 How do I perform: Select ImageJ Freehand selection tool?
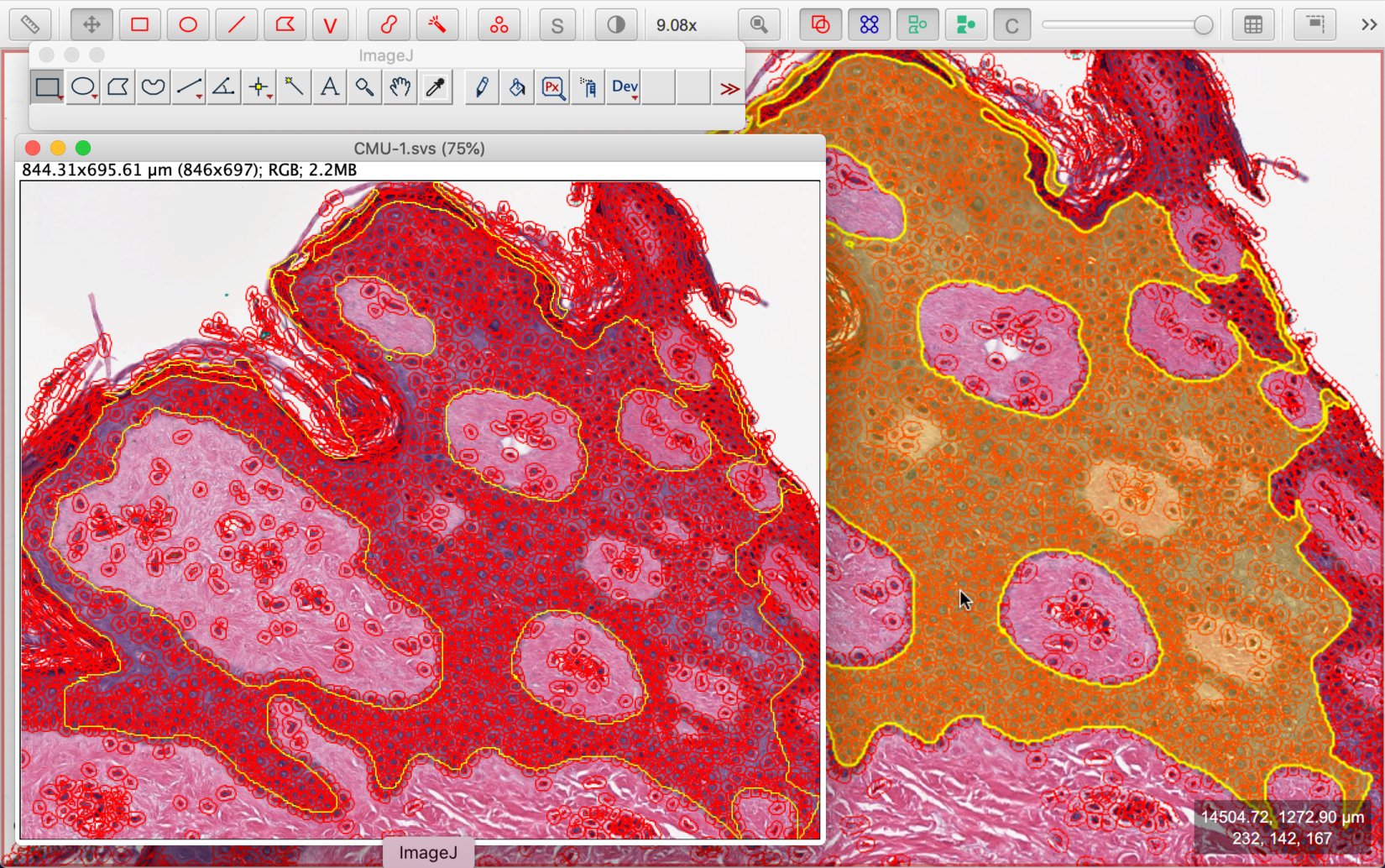[153, 86]
